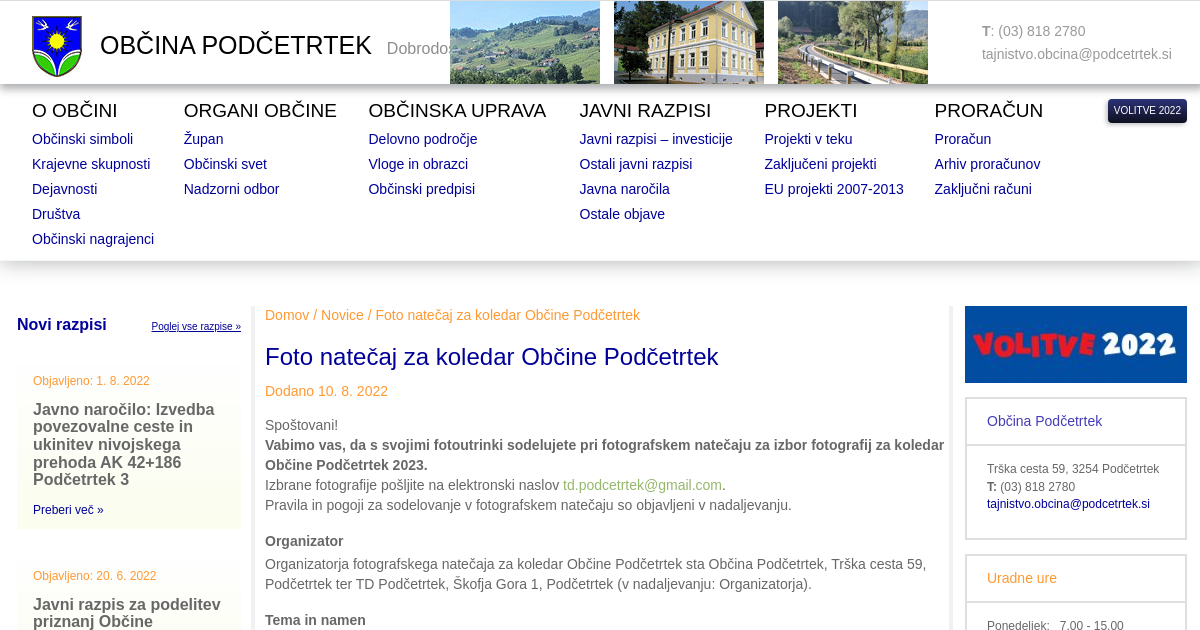Click Preberi več under Javno naročilo
This screenshot has width=1200, height=630.
point(68,510)
